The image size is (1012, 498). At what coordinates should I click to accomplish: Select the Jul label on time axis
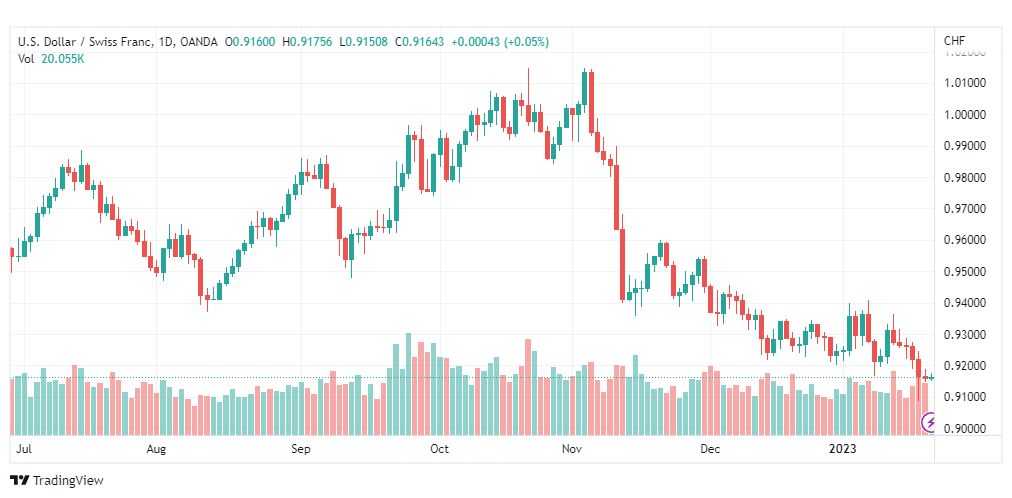tap(23, 448)
